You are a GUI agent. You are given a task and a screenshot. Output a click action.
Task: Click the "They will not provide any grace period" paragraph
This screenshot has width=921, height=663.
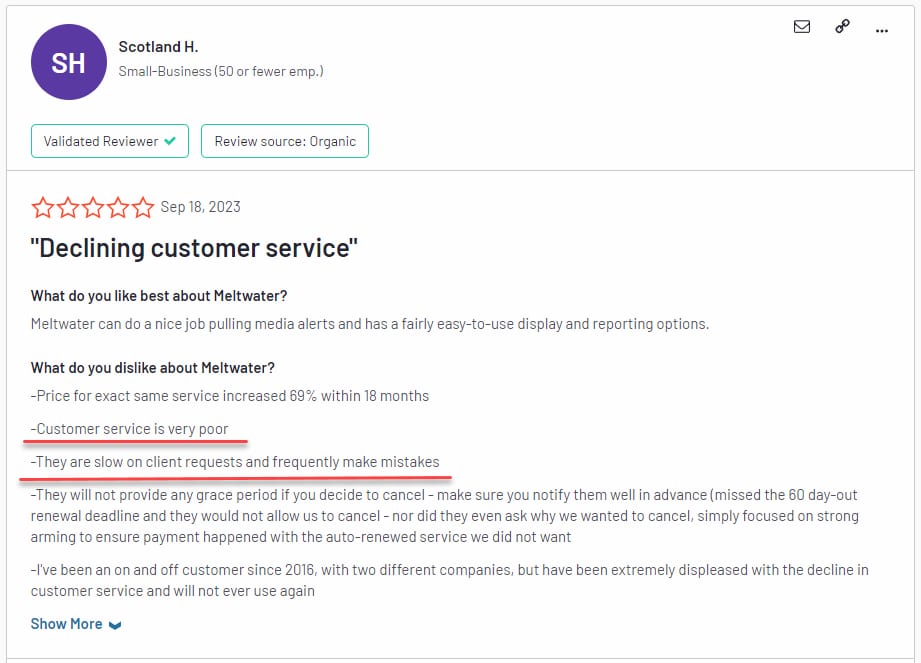(x=446, y=516)
